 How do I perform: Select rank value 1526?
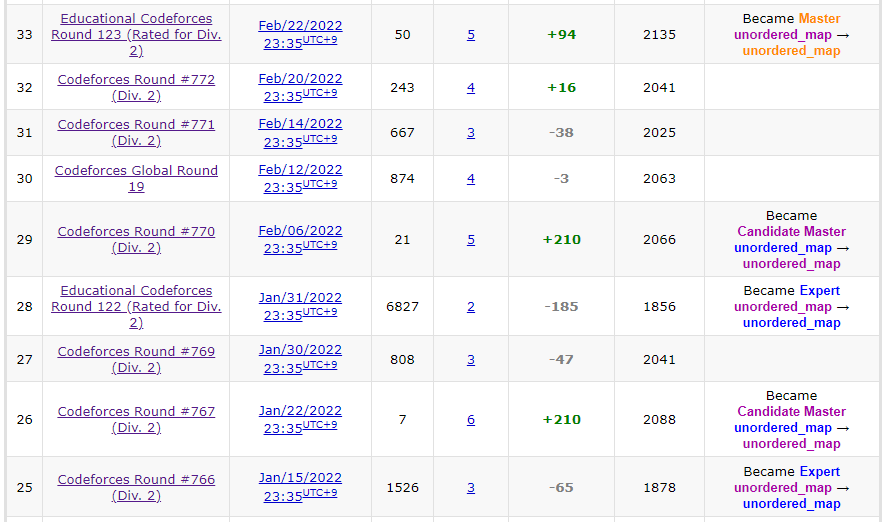(x=402, y=488)
